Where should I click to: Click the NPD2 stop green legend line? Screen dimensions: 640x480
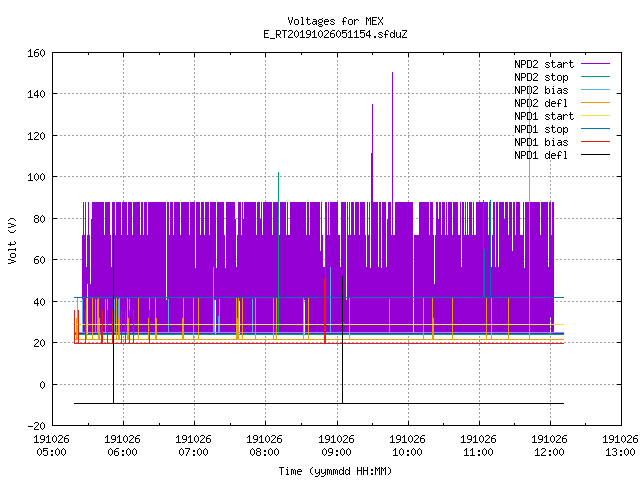595,77
